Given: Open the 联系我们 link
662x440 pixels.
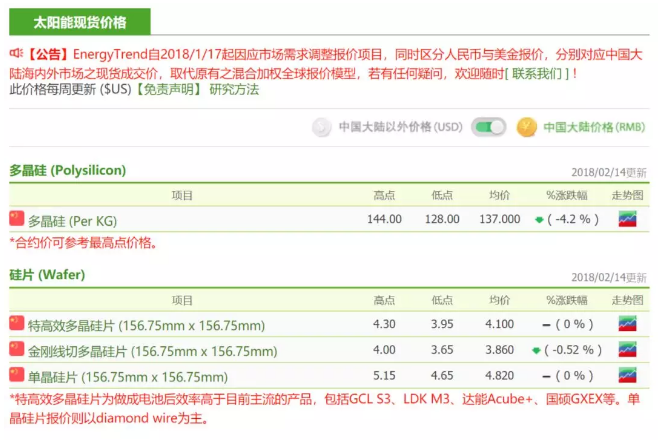Looking at the screenshot, I should [x=539, y=74].
